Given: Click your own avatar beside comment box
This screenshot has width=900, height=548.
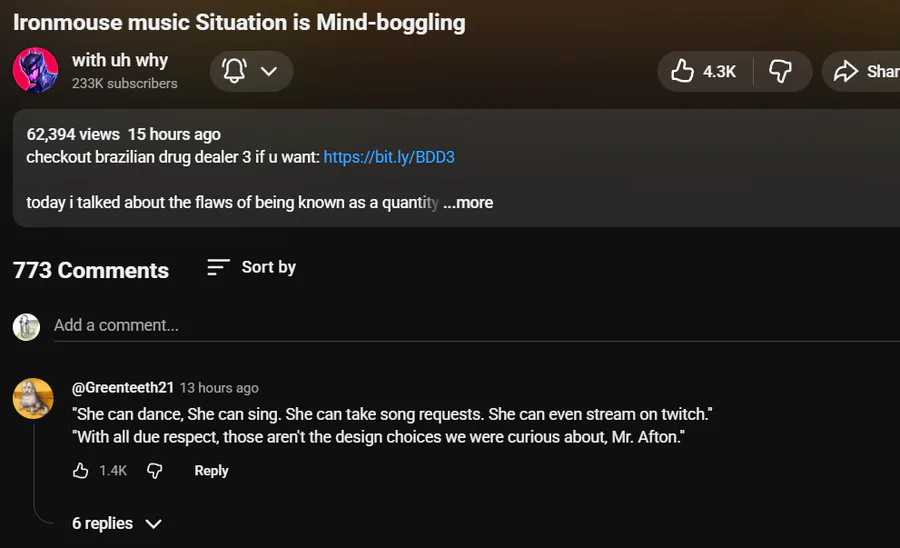Looking at the screenshot, I should point(26,326).
